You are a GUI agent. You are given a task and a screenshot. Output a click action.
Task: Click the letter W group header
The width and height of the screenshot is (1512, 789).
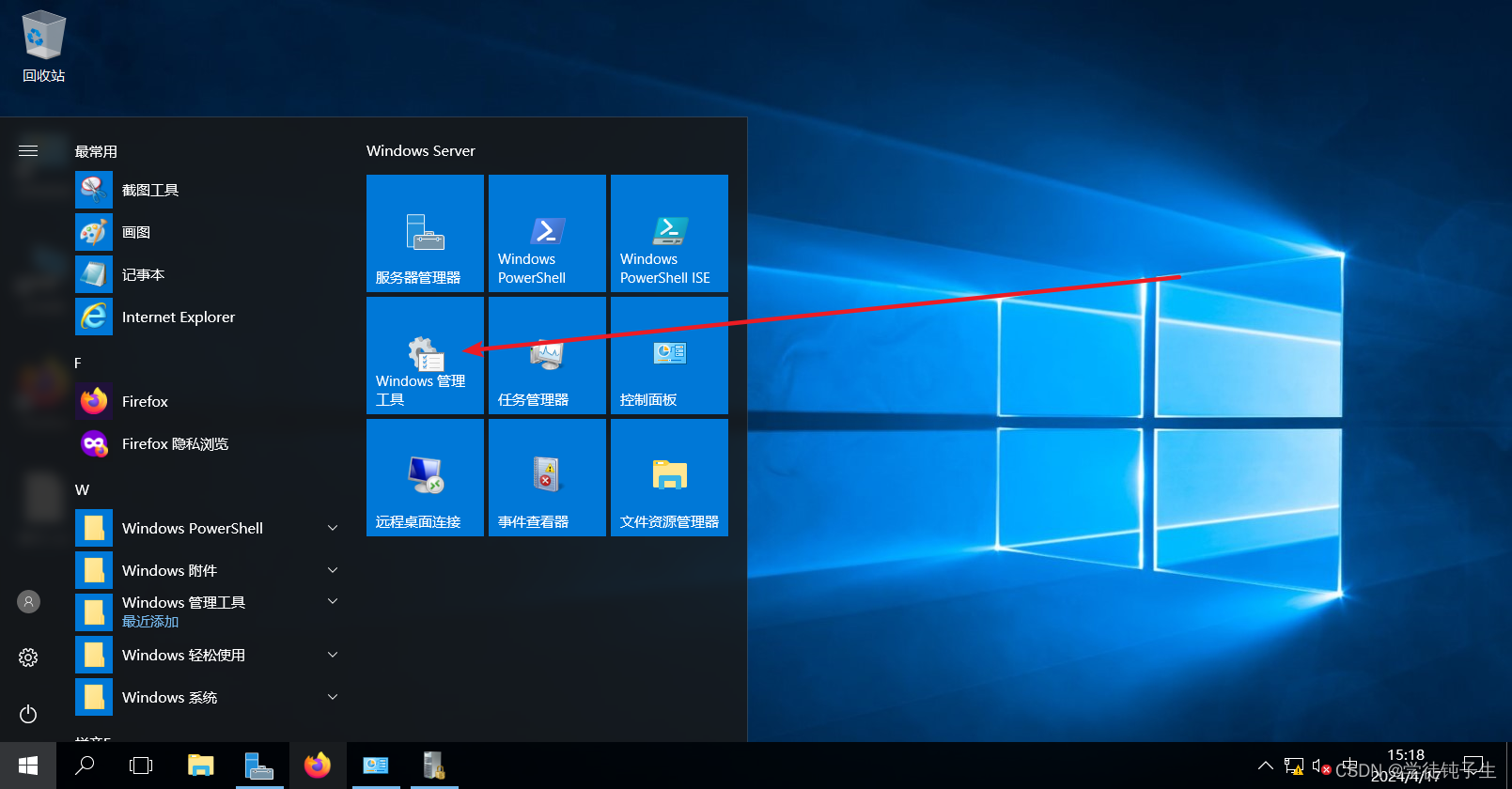tap(82, 489)
